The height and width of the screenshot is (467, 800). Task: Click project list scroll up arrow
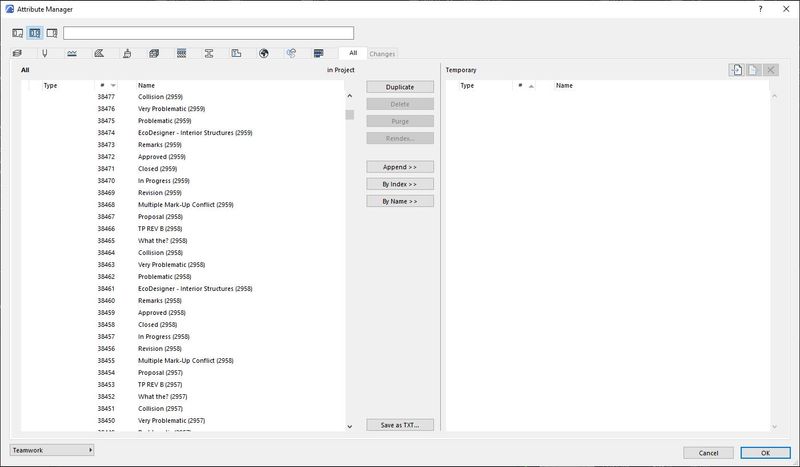click(349, 95)
